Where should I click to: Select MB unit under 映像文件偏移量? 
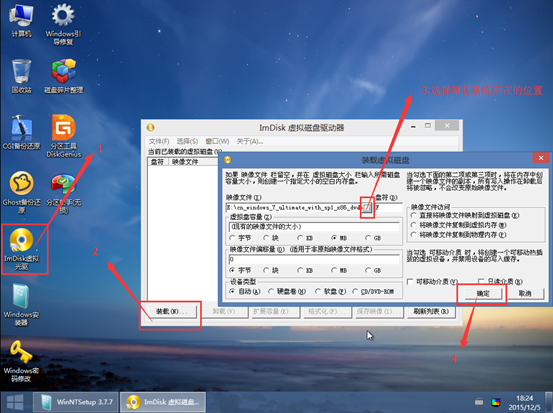pyautogui.click(x=339, y=271)
